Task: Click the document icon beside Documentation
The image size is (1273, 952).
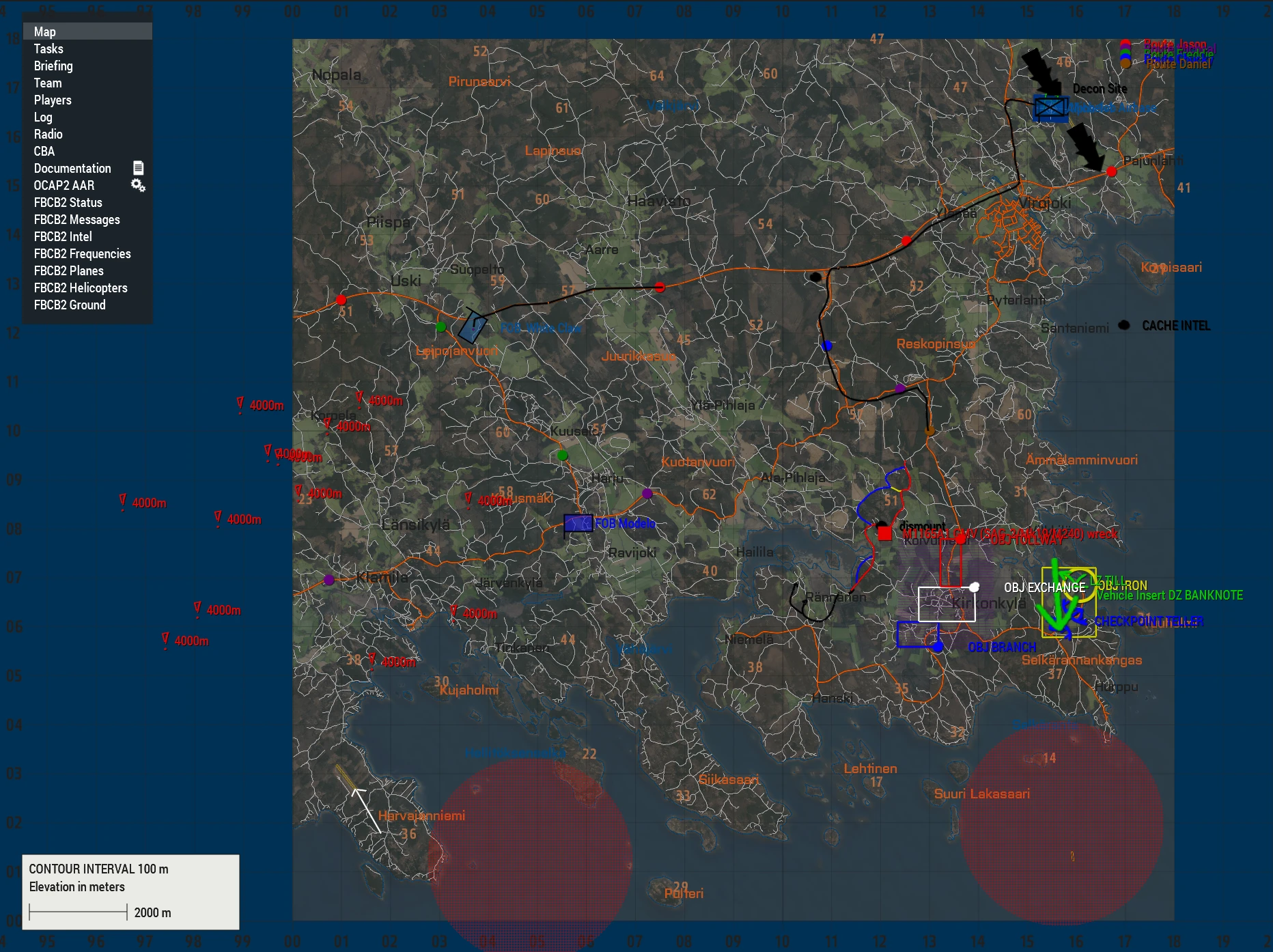Action: click(138, 168)
